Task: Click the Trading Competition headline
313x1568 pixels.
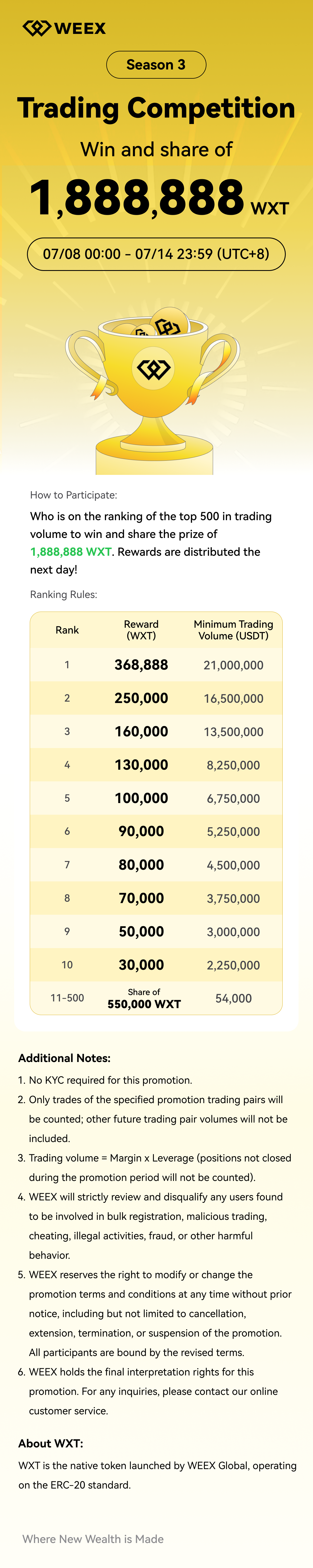Action: click(x=156, y=108)
